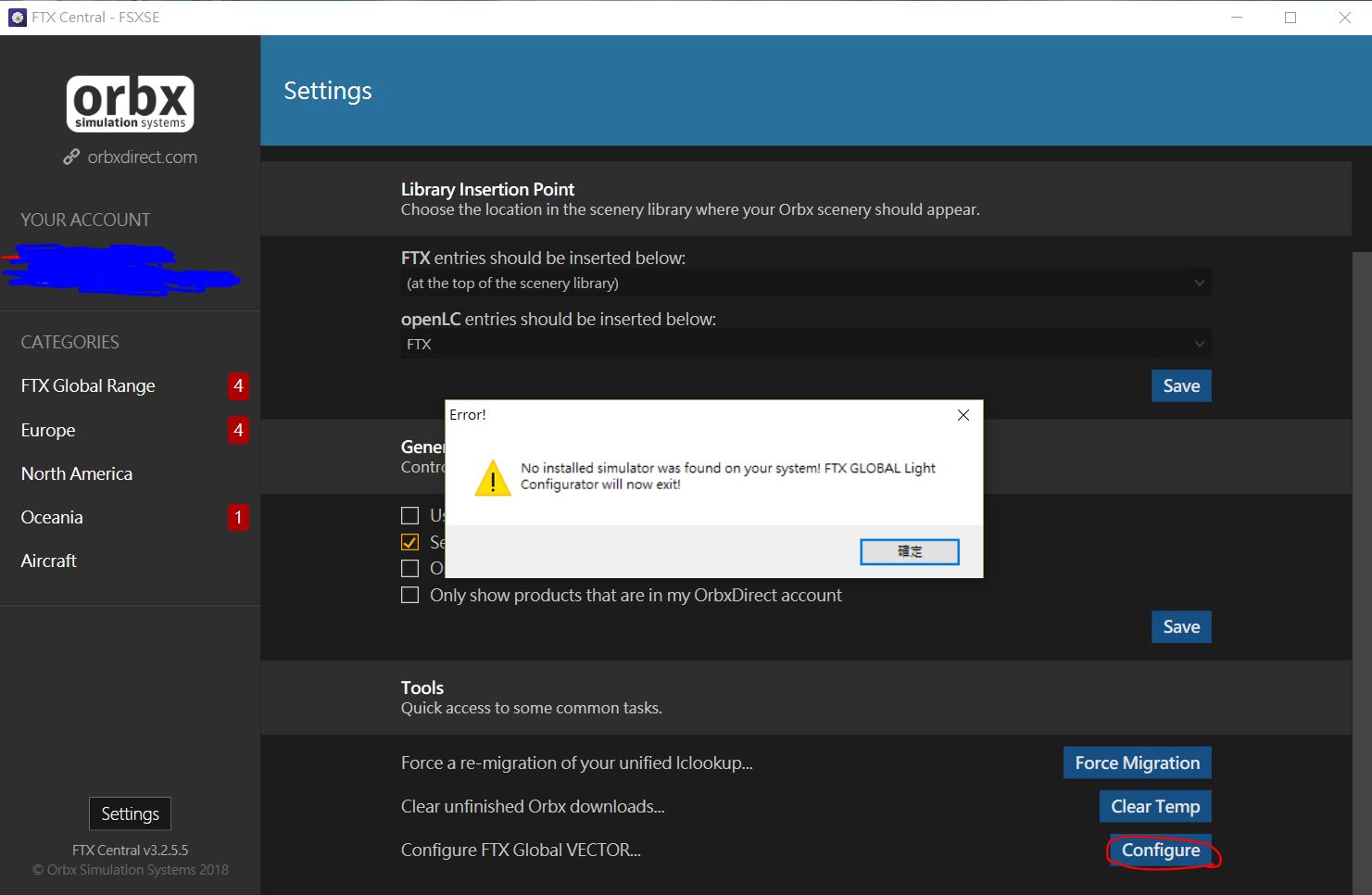Select Europe category
Viewport: 1372px width, 895px height.
point(48,430)
